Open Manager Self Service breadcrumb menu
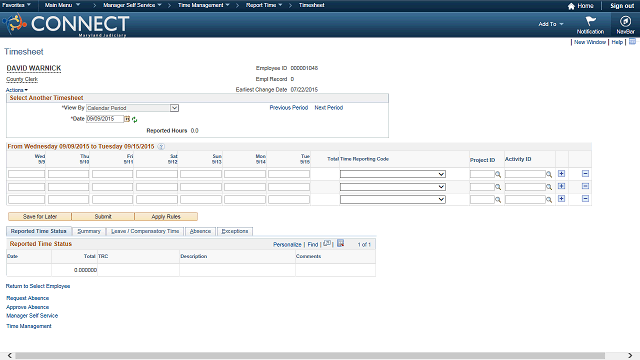640x360 pixels. pyautogui.click(x=132, y=5)
